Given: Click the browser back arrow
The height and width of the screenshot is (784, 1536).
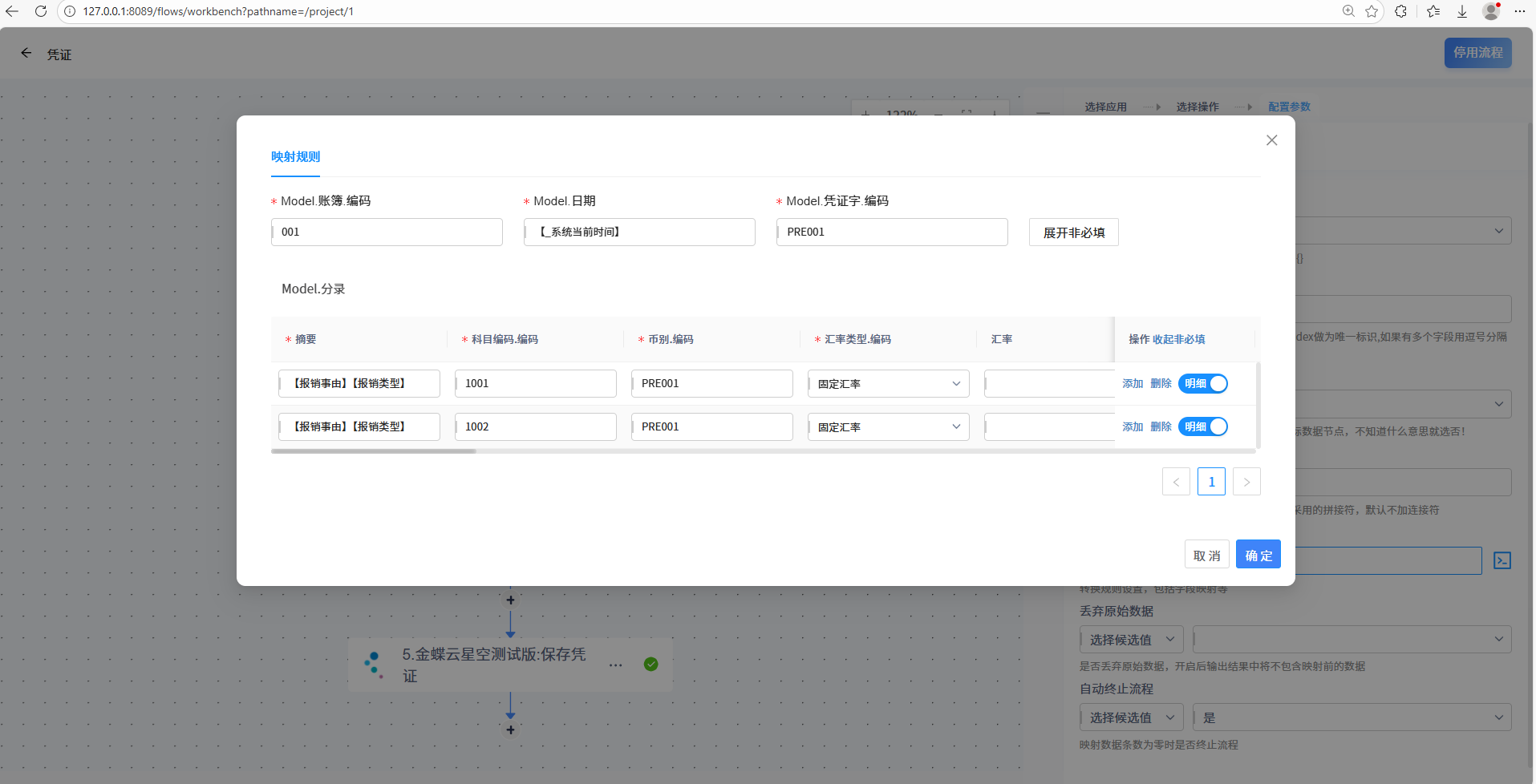Looking at the screenshot, I should pos(12,11).
